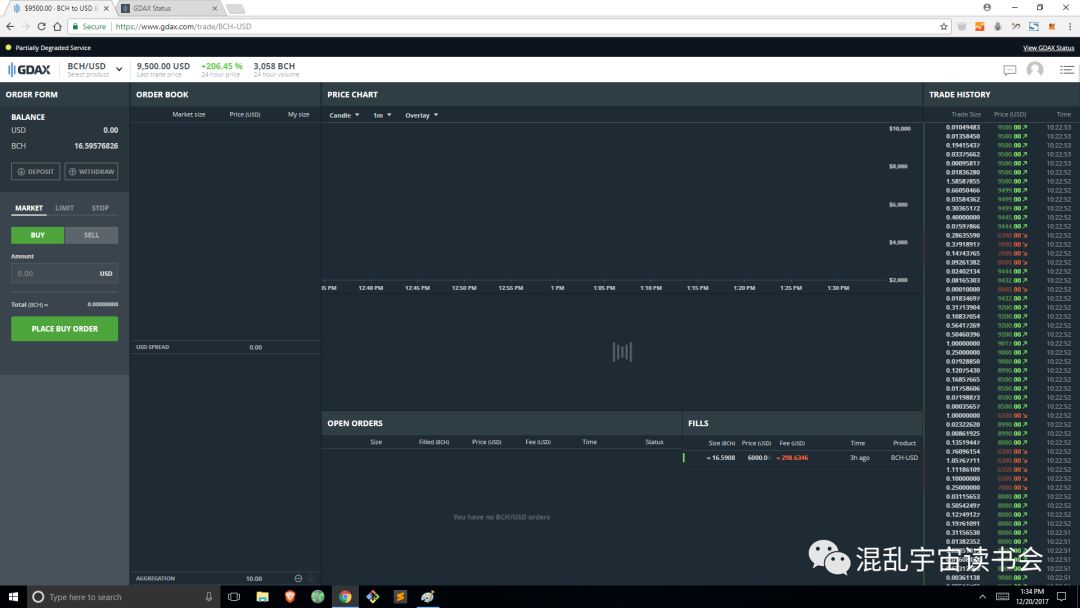This screenshot has width=1080, height=608.
Task: Click the 9,500.00 USD last trade price
Action: tap(163, 66)
